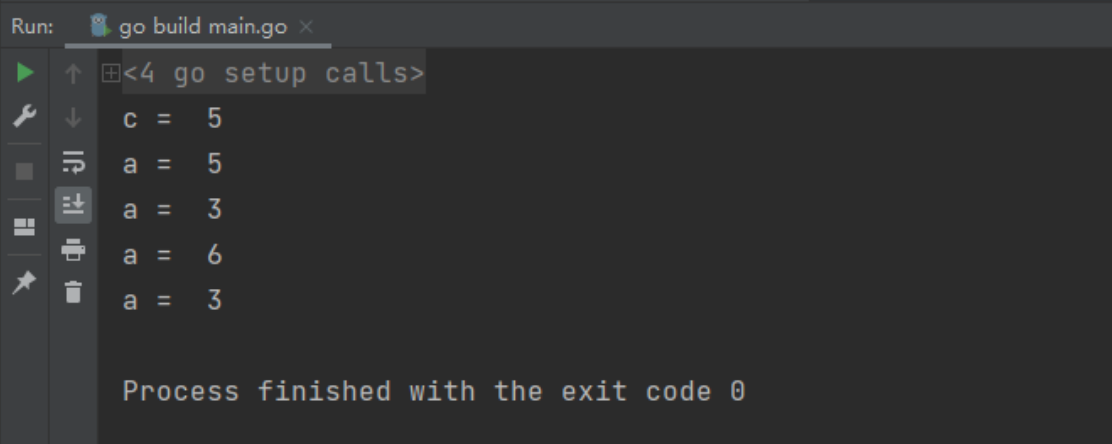Viewport: 1112px width, 444px height.
Task: Go down the stack trace arrow
Action: pyautogui.click(x=73, y=118)
